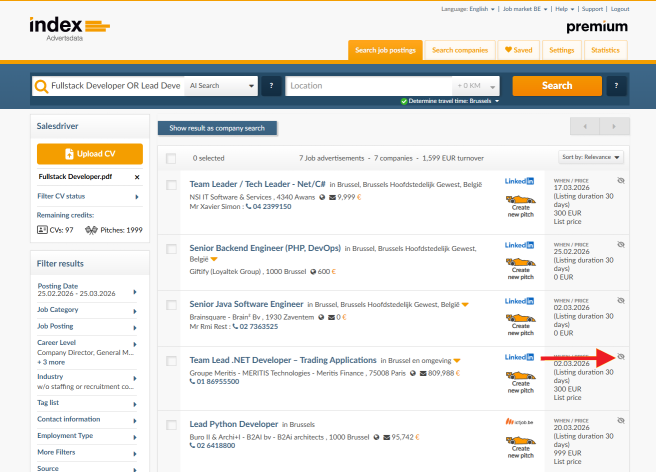Open help for the AI Search field
The width and height of the screenshot is (656, 472).
tap(271, 86)
